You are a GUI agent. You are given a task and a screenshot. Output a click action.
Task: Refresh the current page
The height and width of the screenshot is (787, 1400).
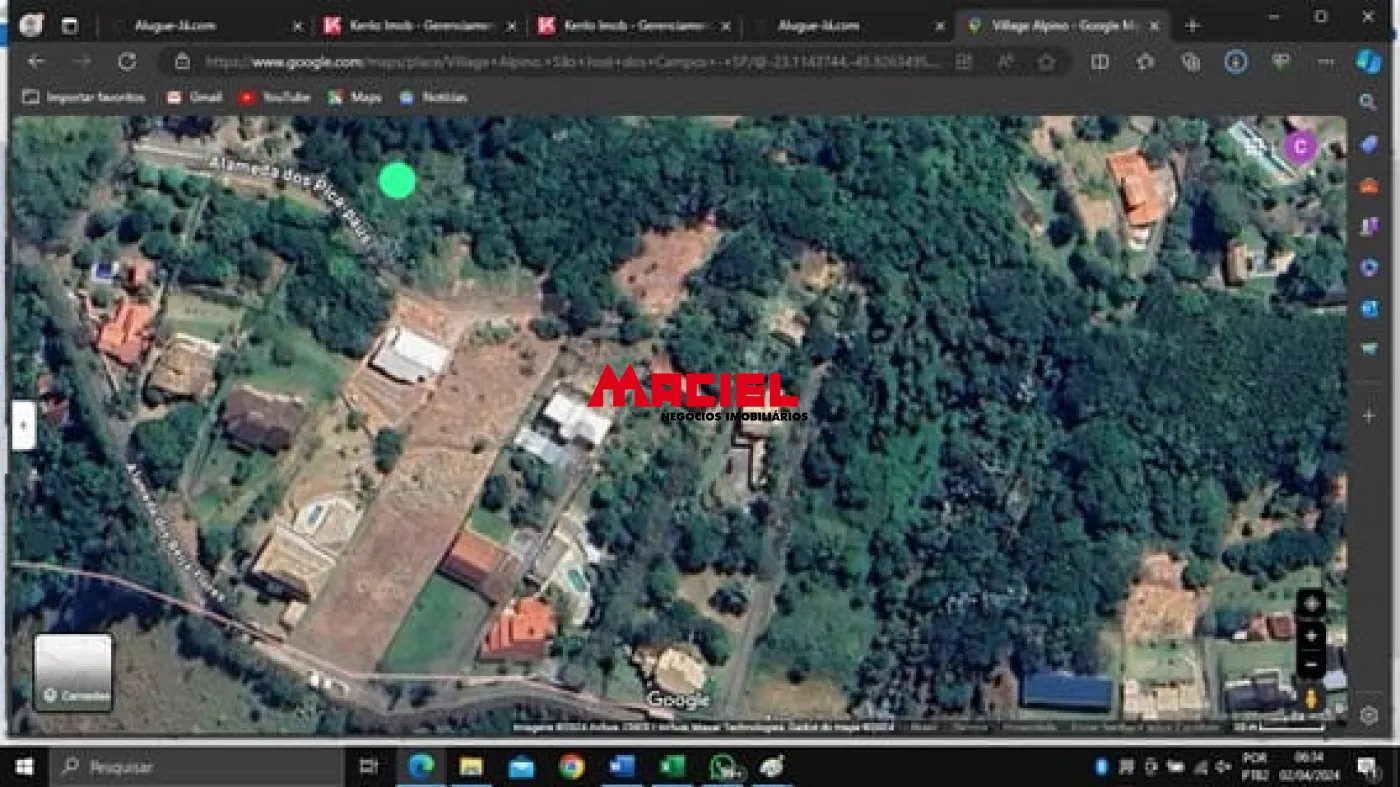point(127,62)
